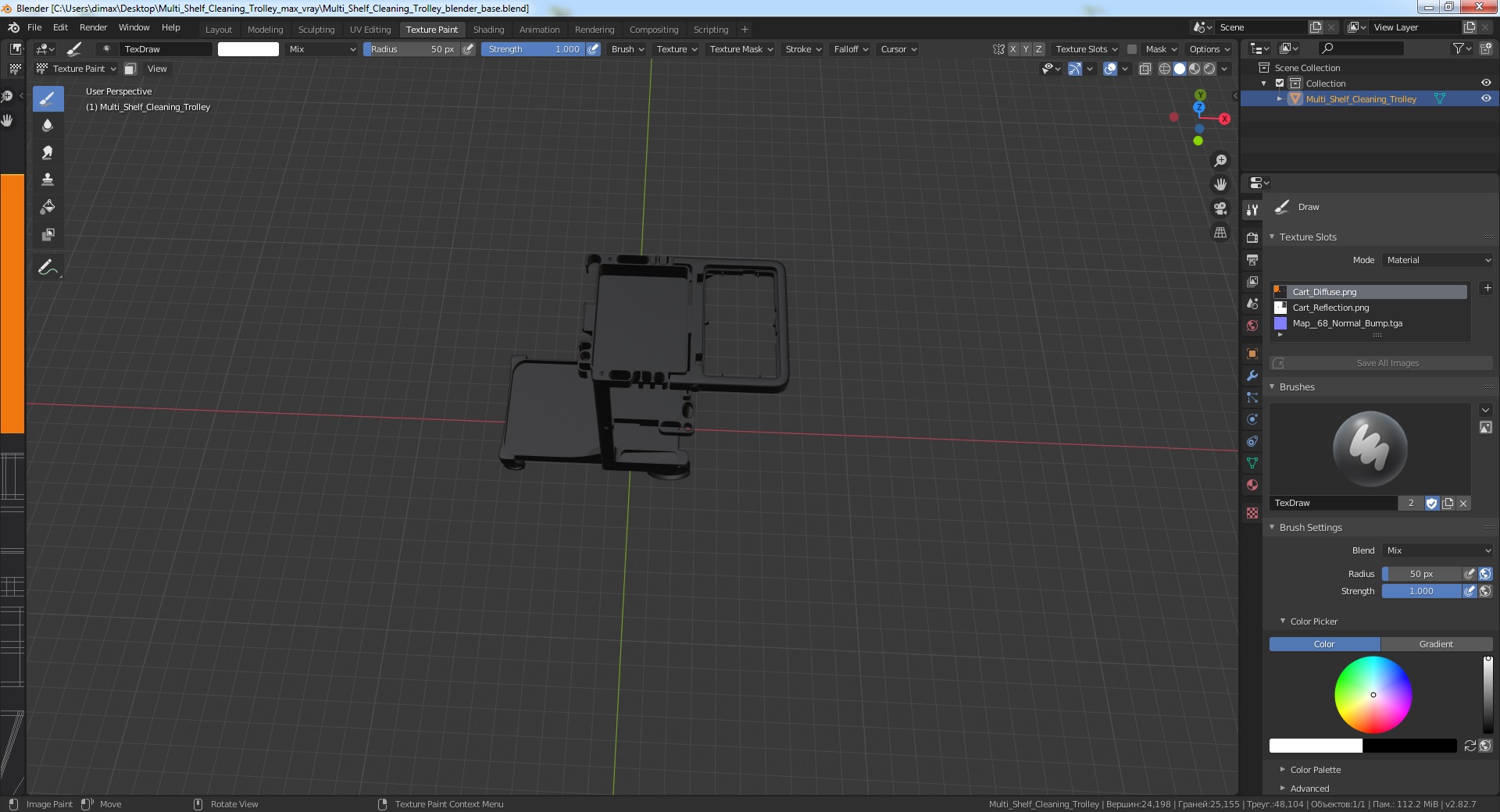Expand Multi_Shelf_Cleaning_Trolley in outliner
Viewport: 1500px width, 812px height.
click(x=1279, y=99)
